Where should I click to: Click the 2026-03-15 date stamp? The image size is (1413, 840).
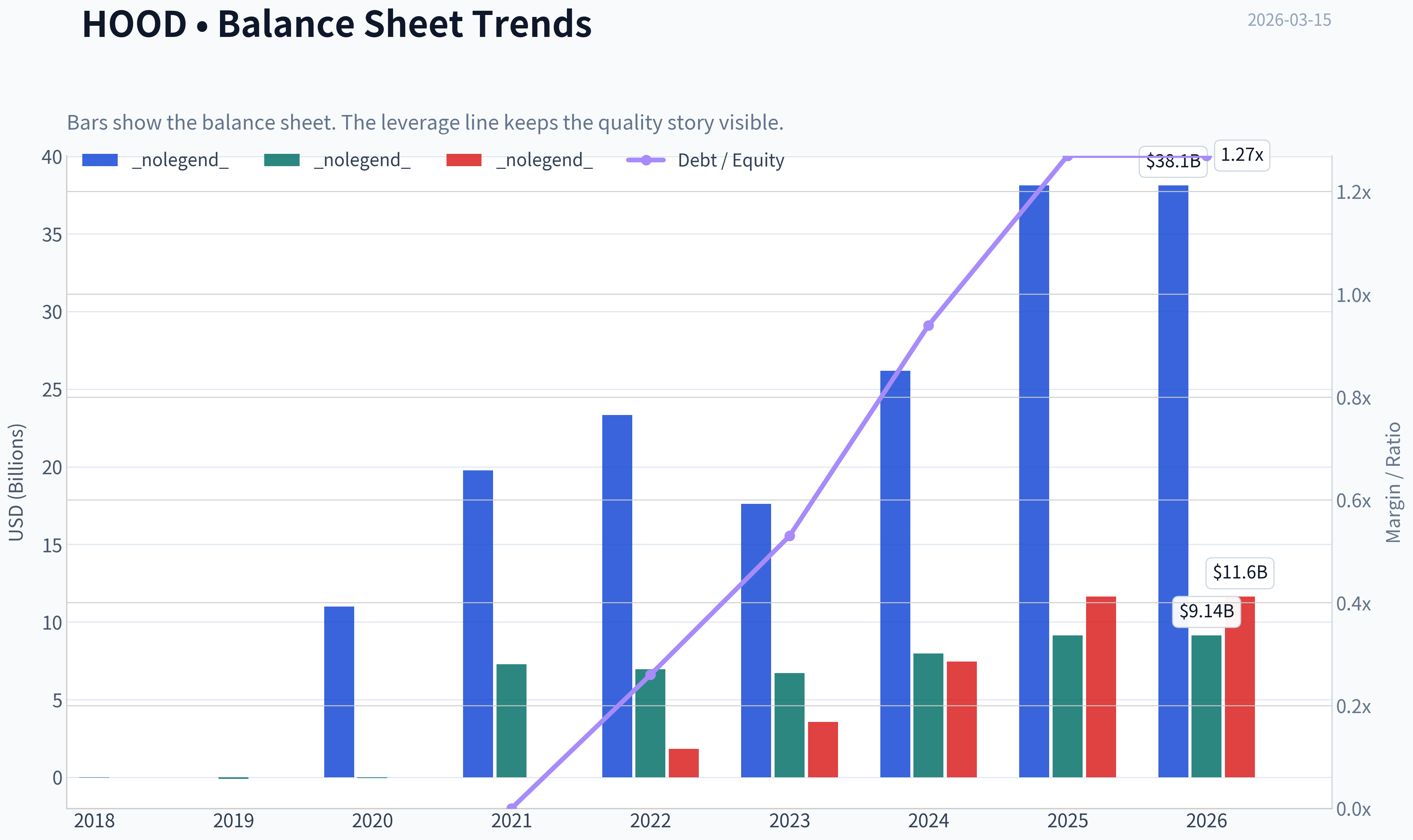click(1290, 20)
